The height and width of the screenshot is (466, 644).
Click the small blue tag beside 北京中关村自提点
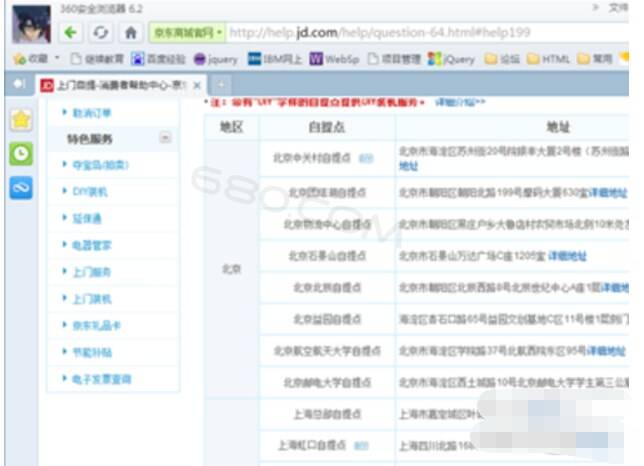tap(366, 158)
